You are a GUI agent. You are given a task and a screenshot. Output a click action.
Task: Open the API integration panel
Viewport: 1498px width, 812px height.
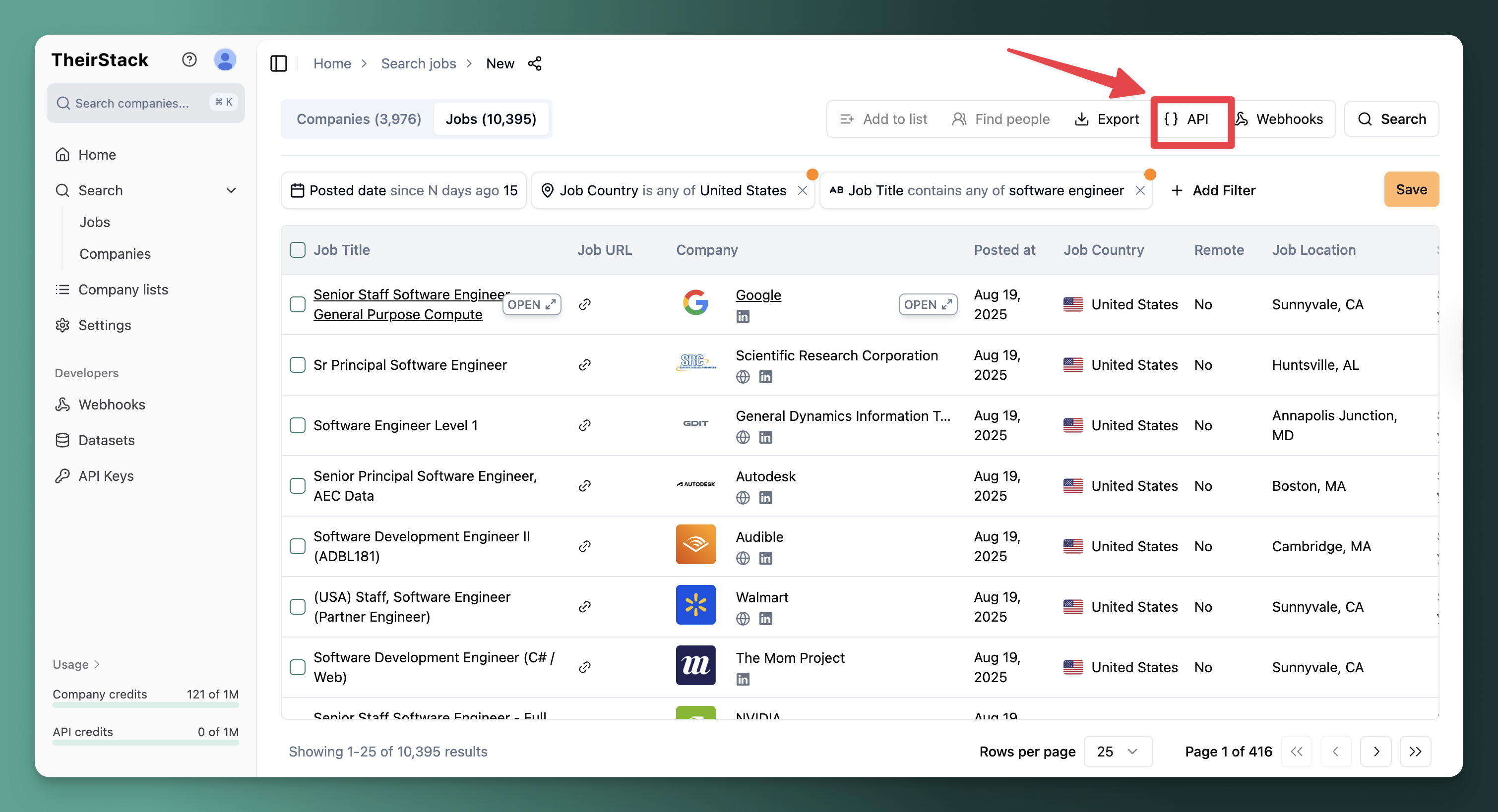pos(1191,120)
